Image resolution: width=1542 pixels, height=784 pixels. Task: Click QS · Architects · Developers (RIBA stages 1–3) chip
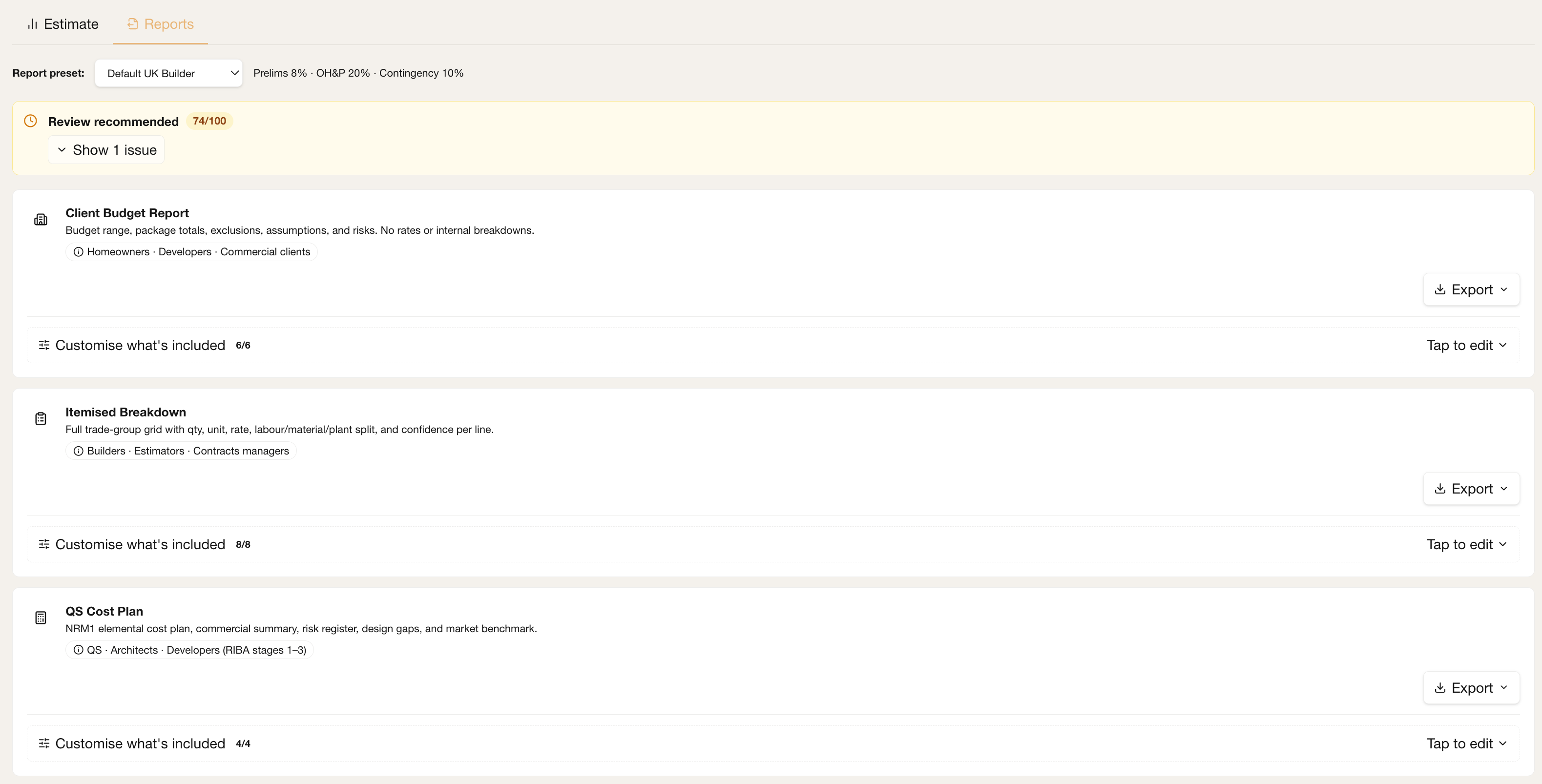pos(190,650)
